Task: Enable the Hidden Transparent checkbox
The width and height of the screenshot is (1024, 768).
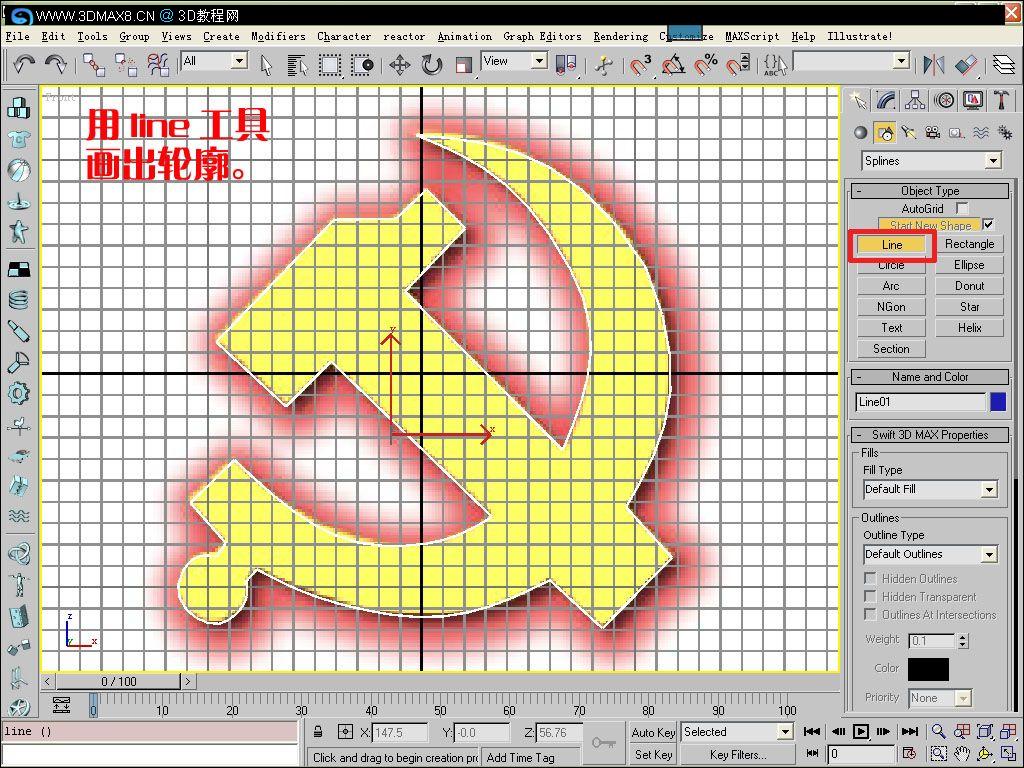Action: [x=870, y=596]
